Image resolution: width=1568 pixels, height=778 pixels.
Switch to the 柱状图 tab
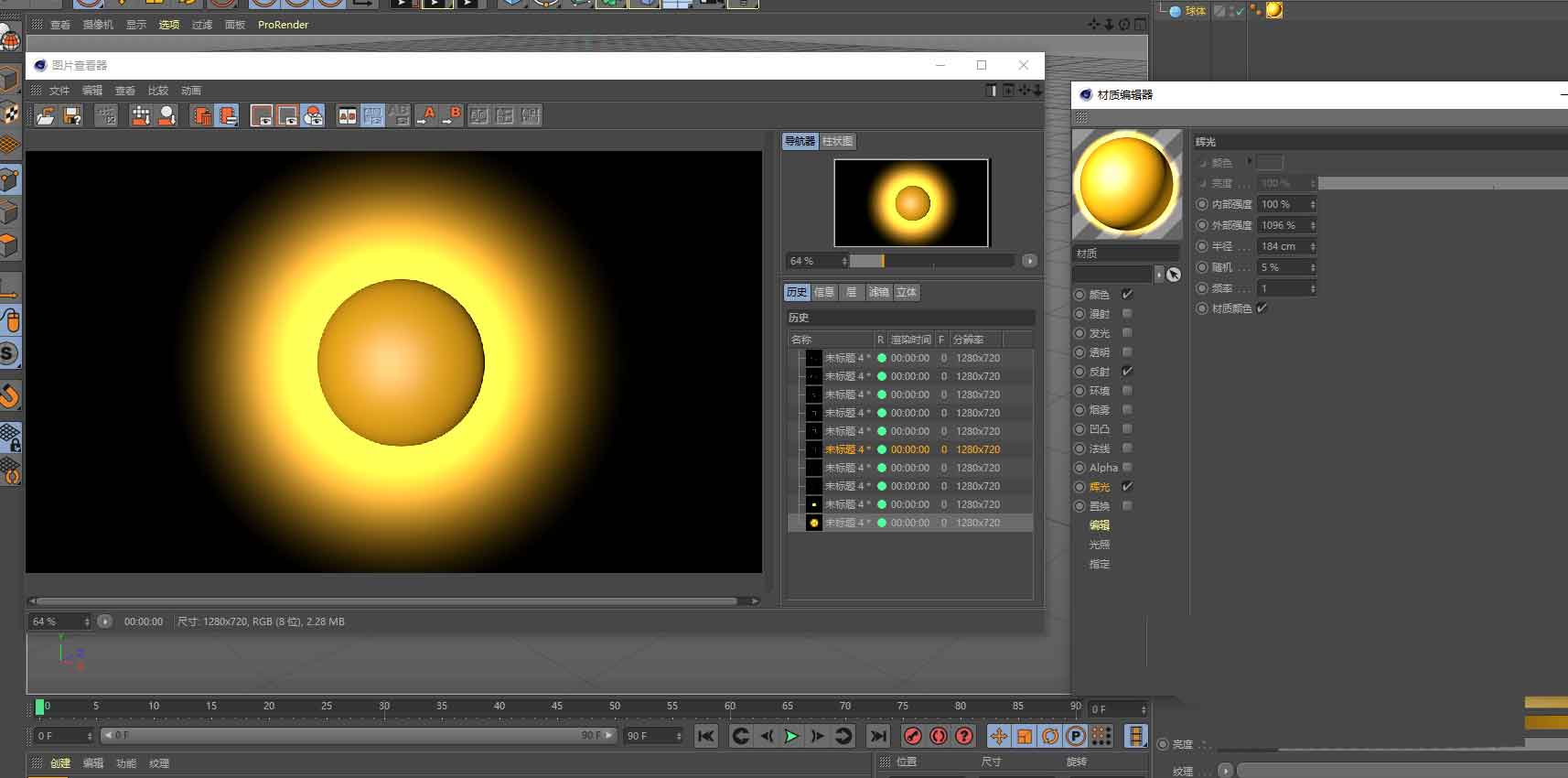[x=837, y=141]
